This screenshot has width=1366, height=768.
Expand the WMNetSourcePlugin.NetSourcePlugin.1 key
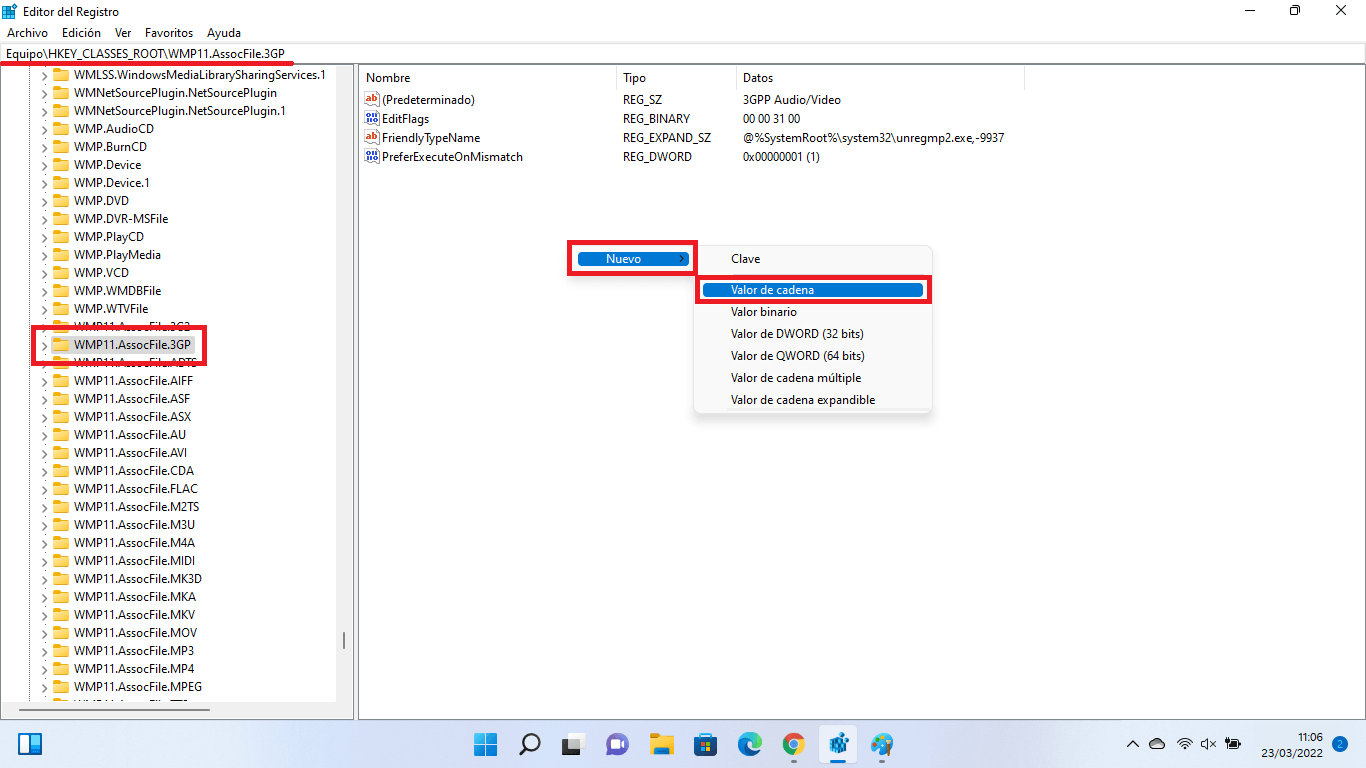(x=44, y=111)
